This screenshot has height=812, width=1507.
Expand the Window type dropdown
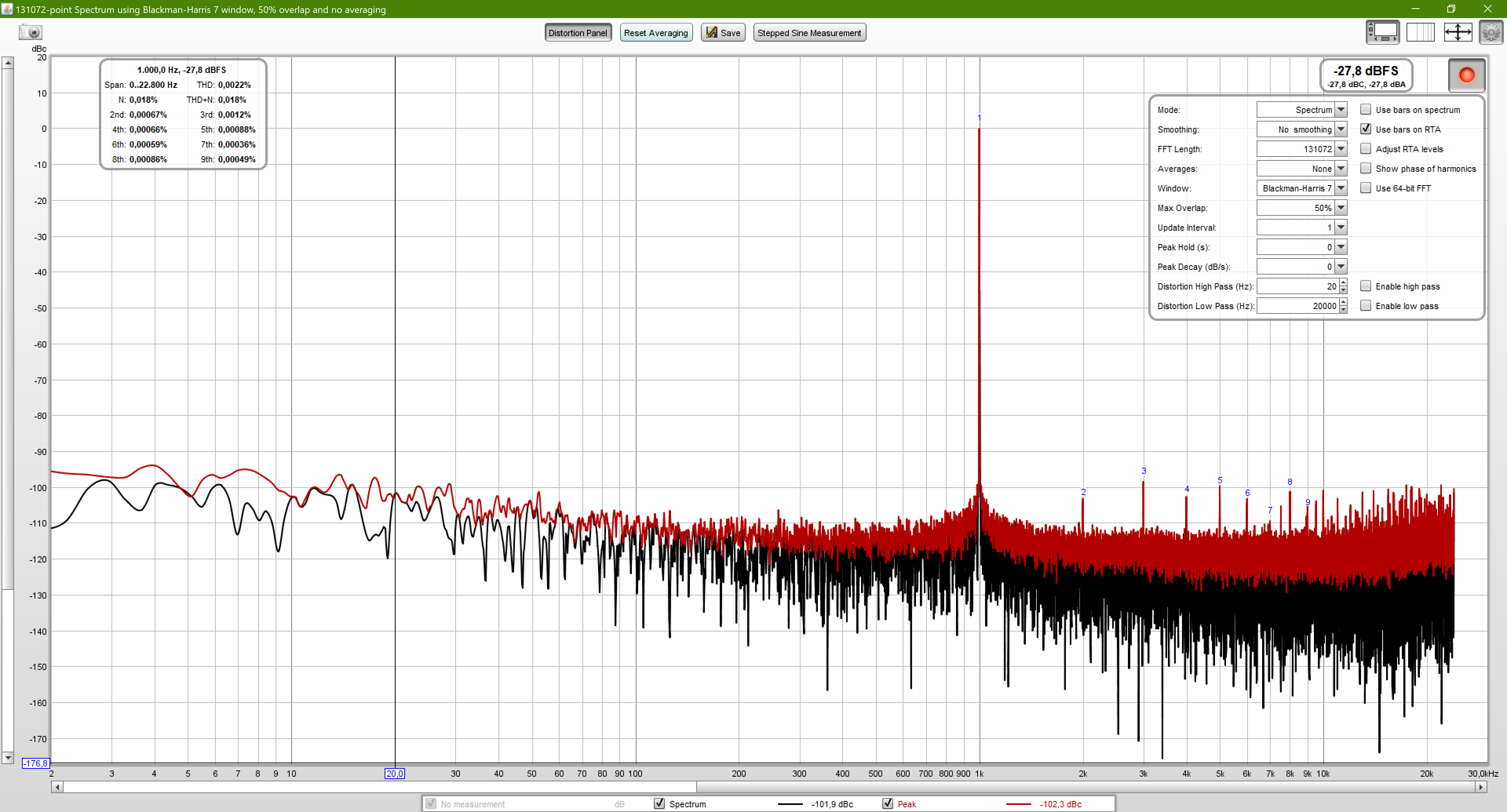pyautogui.click(x=1341, y=188)
